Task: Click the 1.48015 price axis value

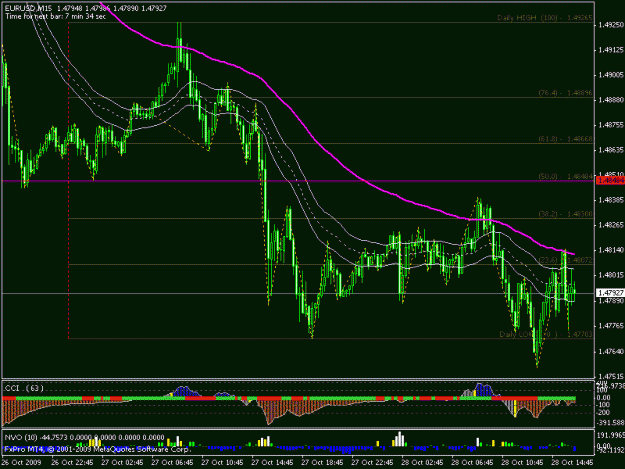Action: (x=611, y=275)
